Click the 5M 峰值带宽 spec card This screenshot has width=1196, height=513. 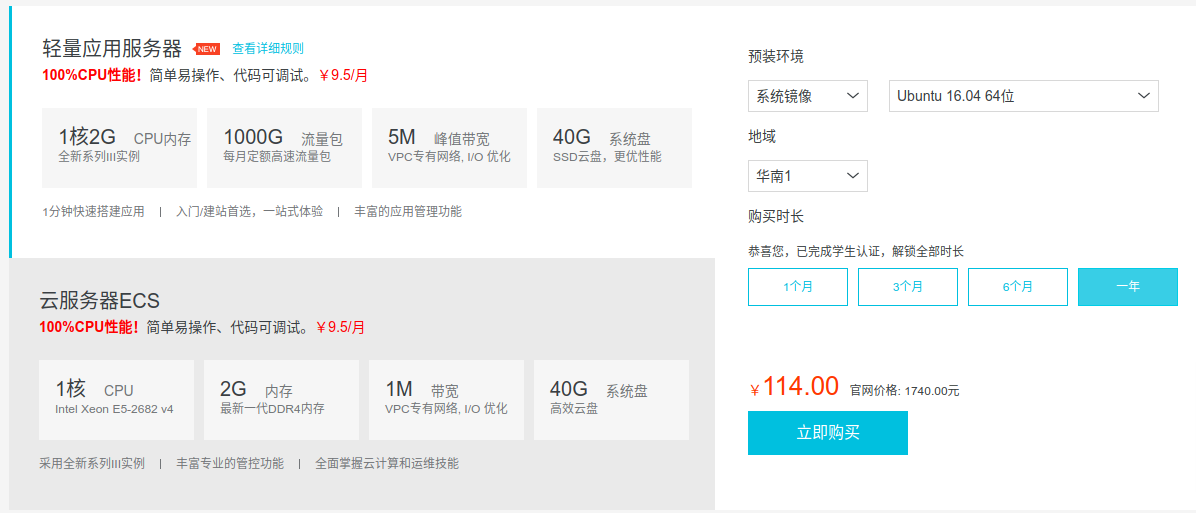[449, 148]
